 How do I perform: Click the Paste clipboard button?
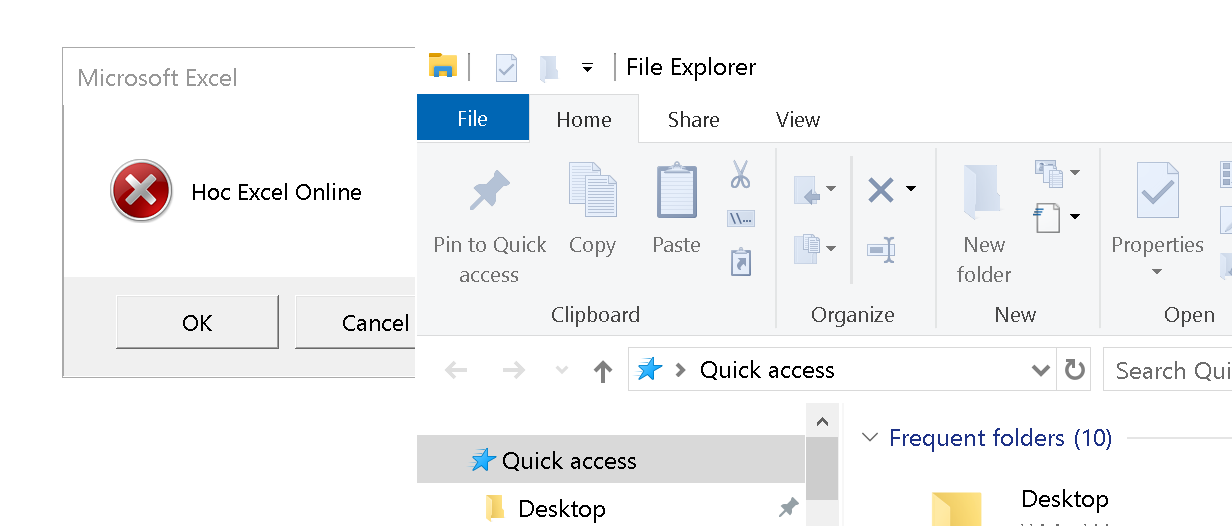[676, 210]
